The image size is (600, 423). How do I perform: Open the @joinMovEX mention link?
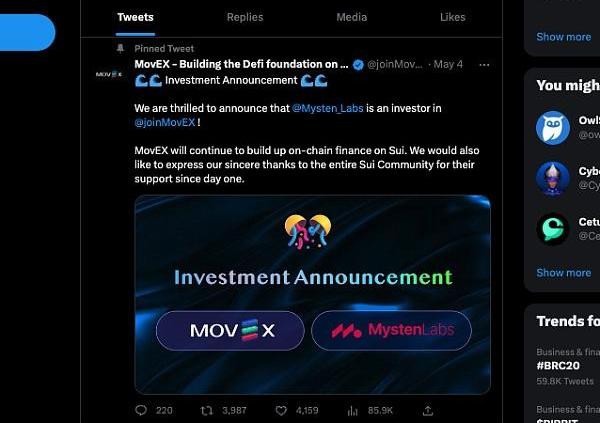coord(165,122)
